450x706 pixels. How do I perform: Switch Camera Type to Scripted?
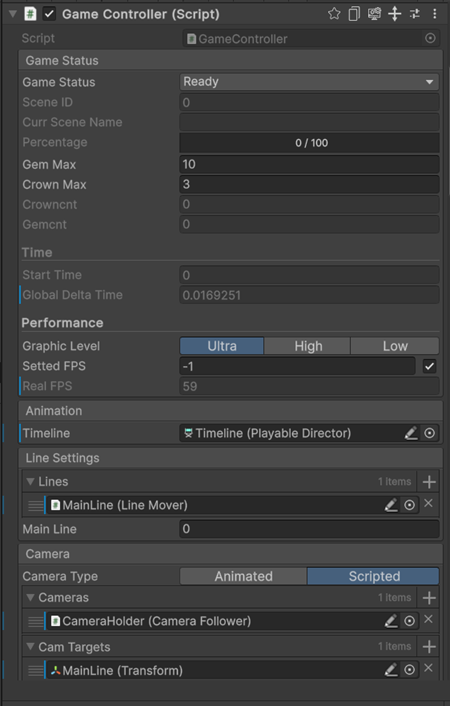point(373,576)
